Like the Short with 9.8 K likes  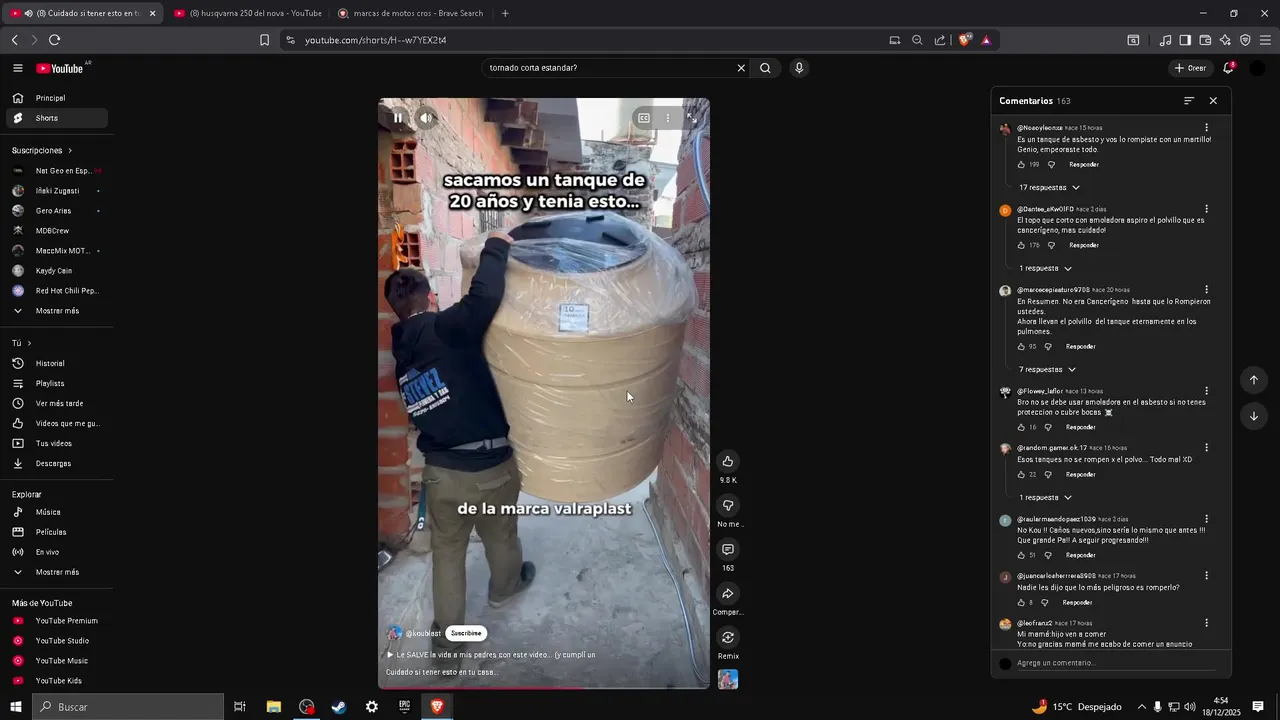pos(728,461)
